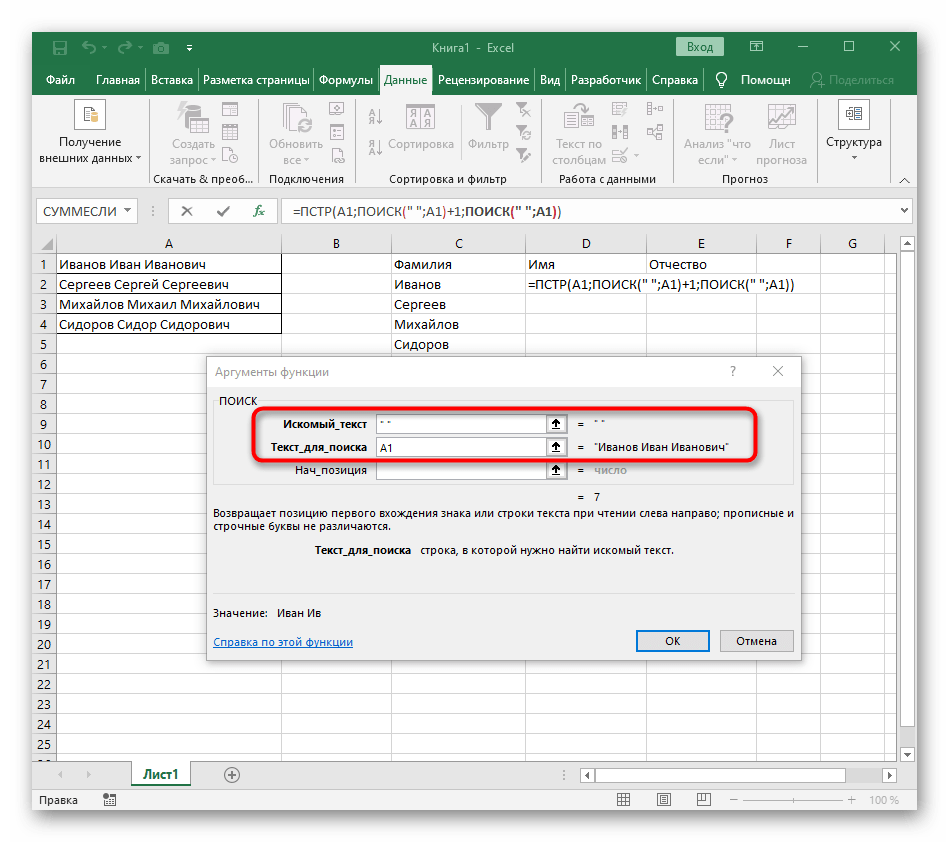Click the Redo arrow icon
The height and width of the screenshot is (842, 949).
(125, 47)
